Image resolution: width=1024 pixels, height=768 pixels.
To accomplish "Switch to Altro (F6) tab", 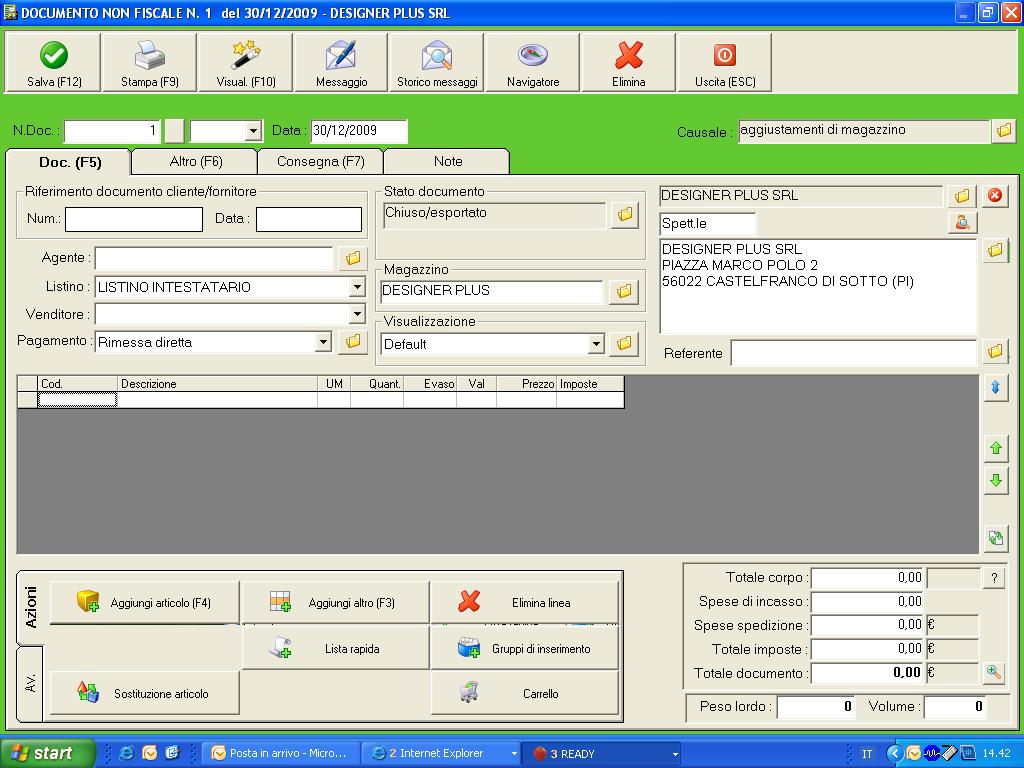I will click(196, 161).
